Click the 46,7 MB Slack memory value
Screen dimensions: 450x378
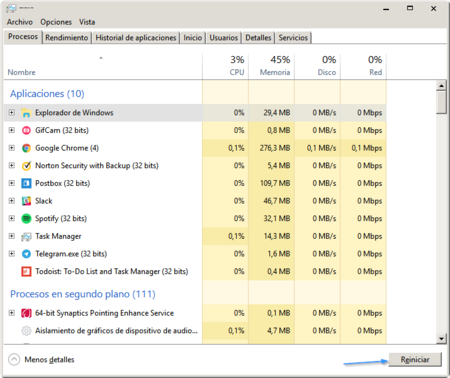(x=277, y=201)
